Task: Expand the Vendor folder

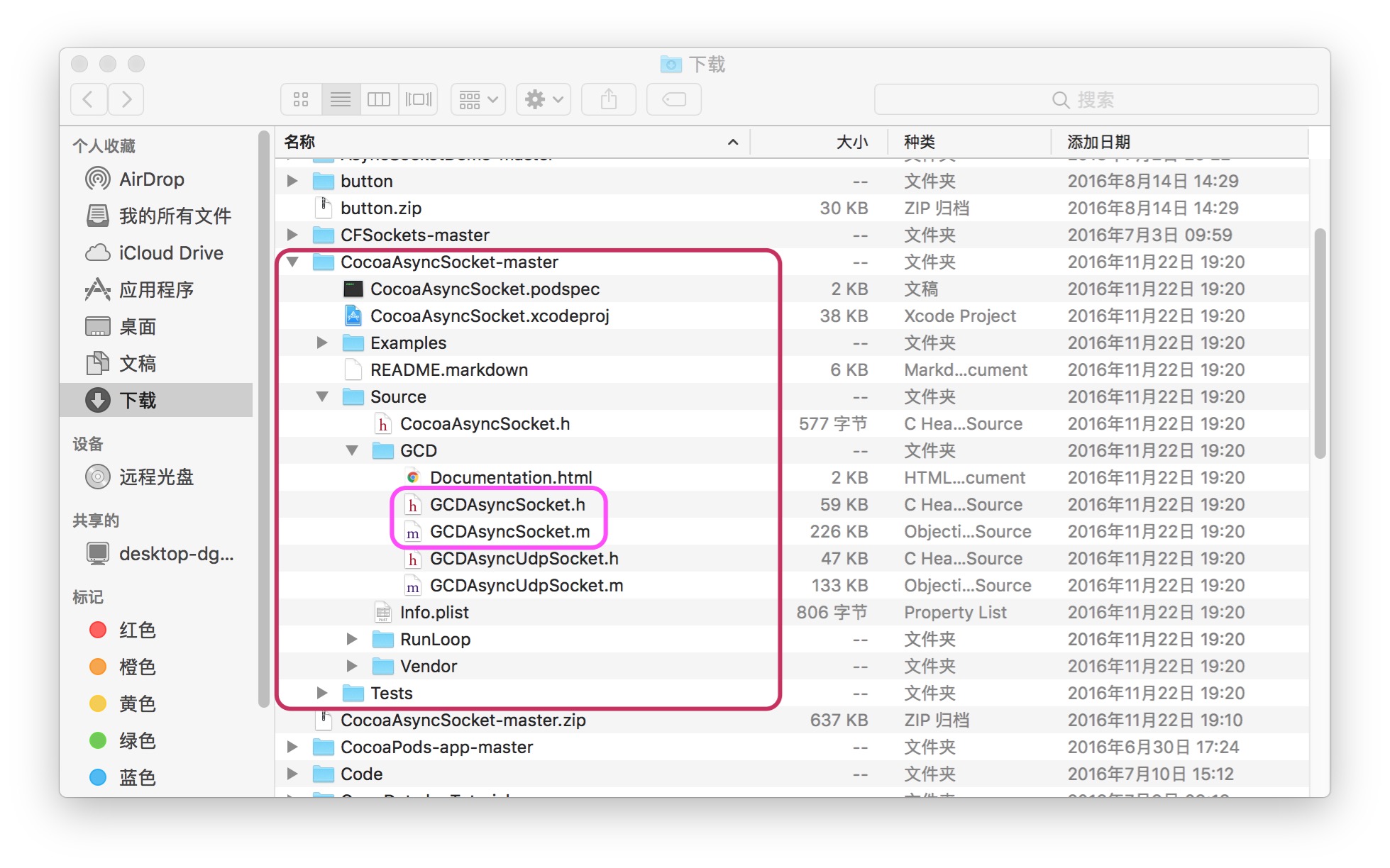Action: [351, 666]
